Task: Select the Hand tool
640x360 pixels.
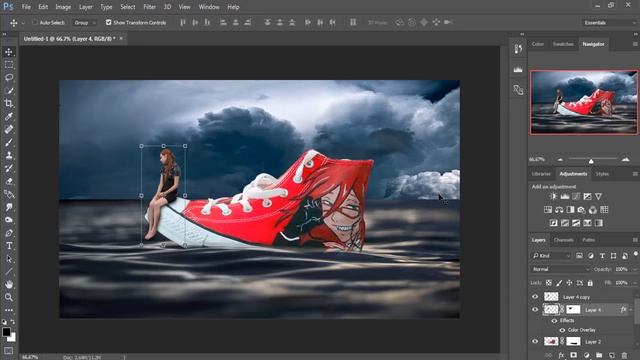Action: point(9,284)
